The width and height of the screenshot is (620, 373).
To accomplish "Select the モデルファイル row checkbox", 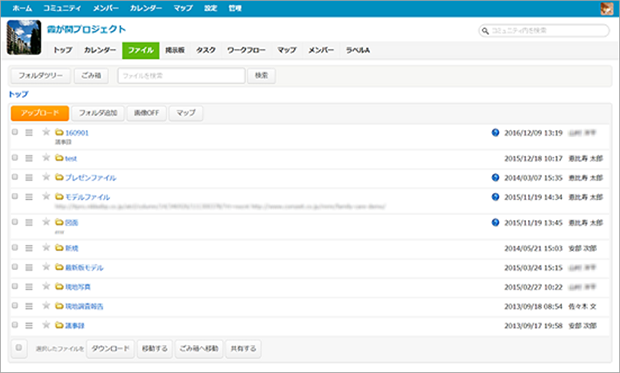I will 15,196.
